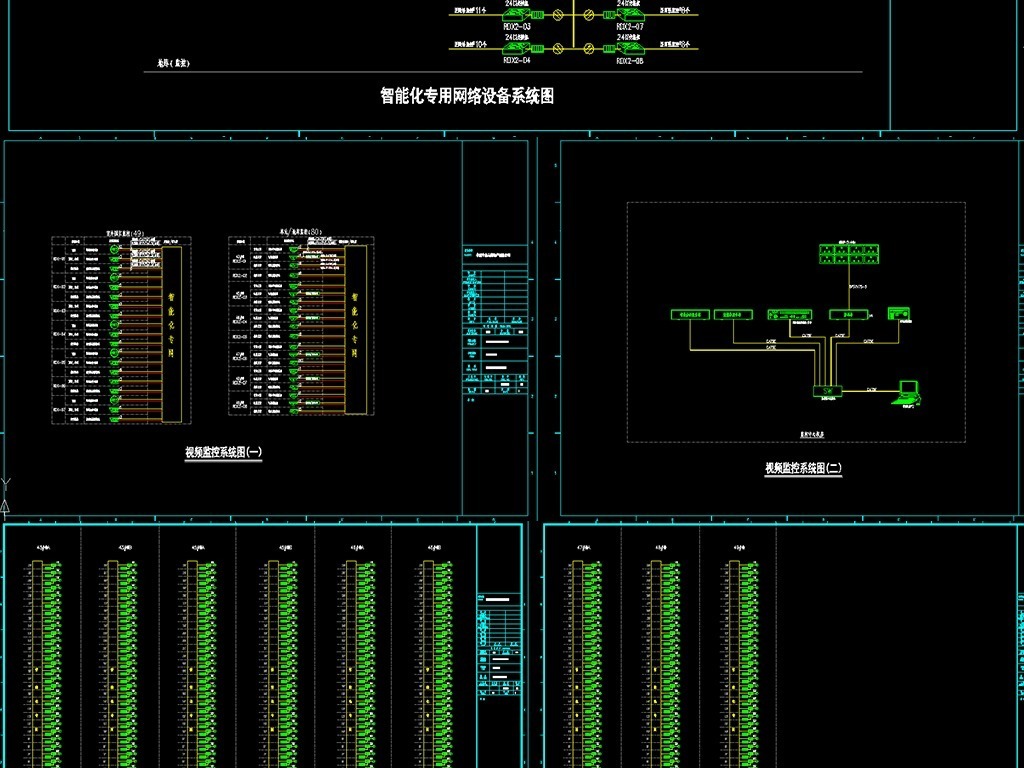Click the central network switch symbol
1024x768 pixels.
pyautogui.click(x=827, y=389)
